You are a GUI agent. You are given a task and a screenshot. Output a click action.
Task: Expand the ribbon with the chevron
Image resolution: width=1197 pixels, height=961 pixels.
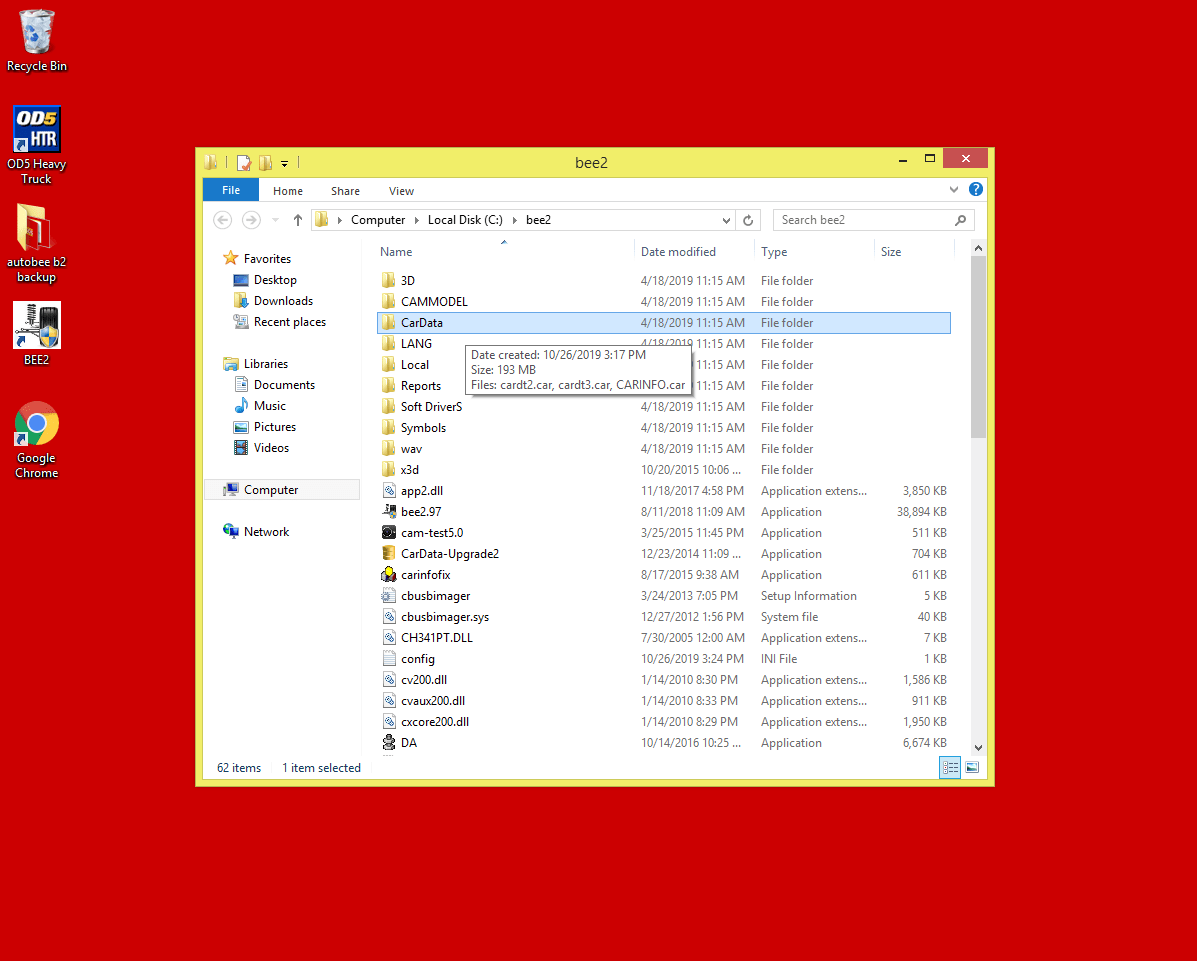(x=954, y=190)
